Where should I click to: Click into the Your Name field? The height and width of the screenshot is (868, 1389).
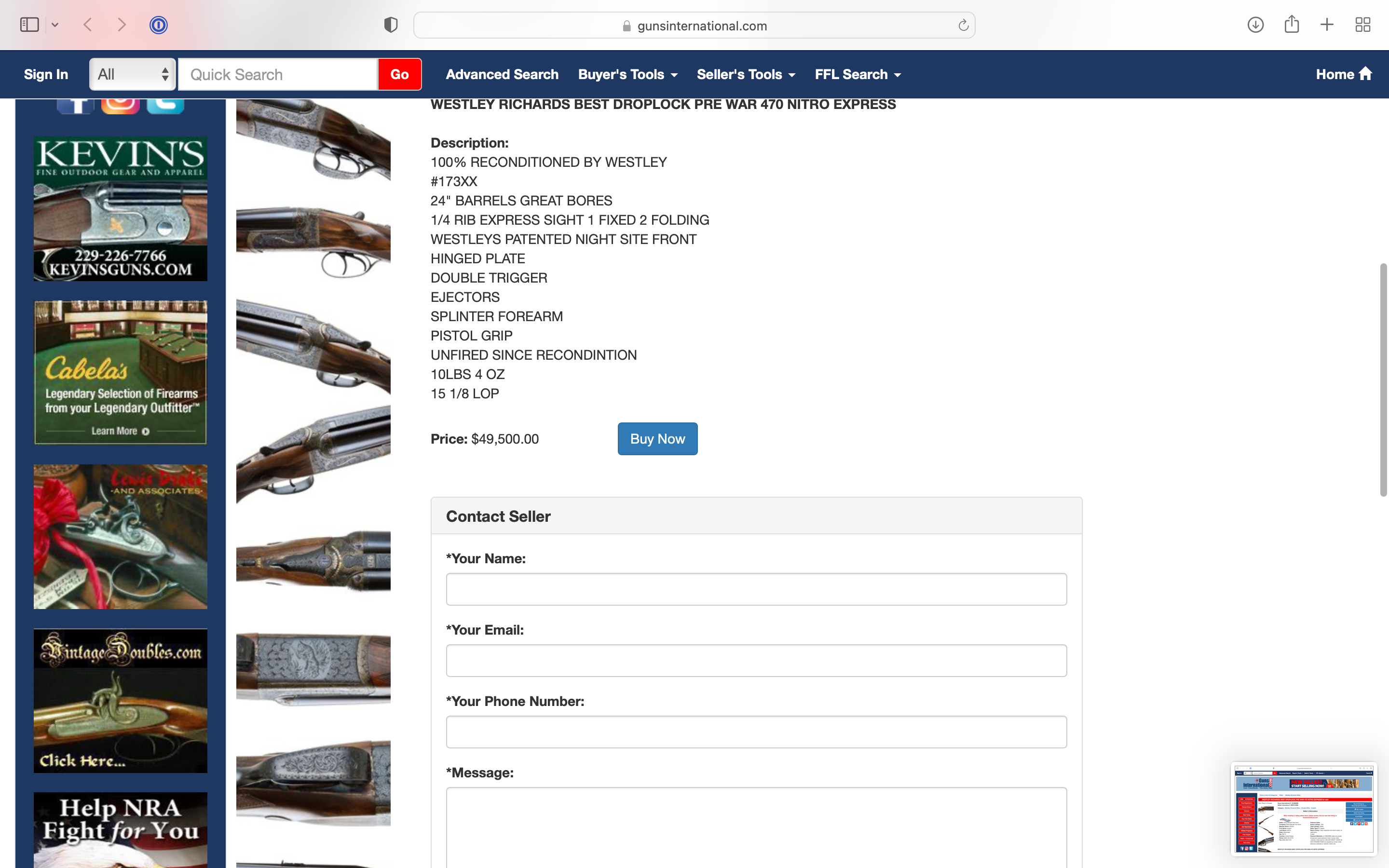(x=756, y=589)
